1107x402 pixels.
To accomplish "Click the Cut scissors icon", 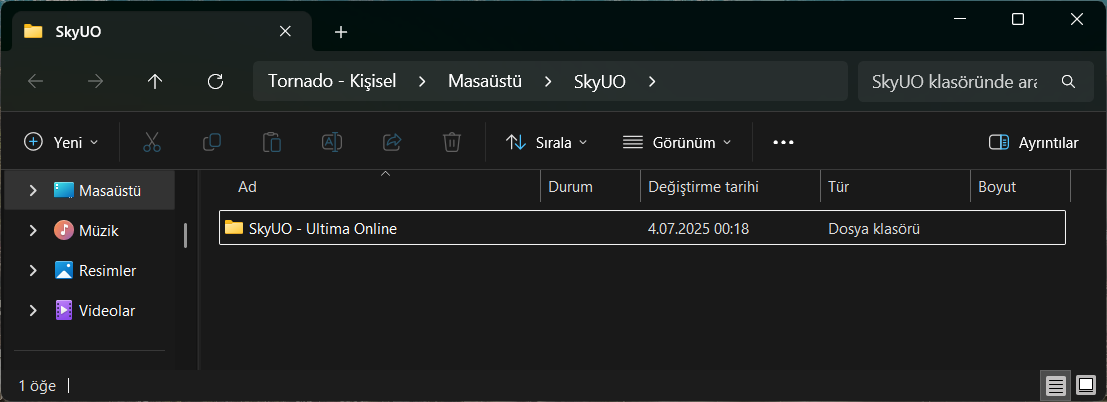I will point(152,142).
